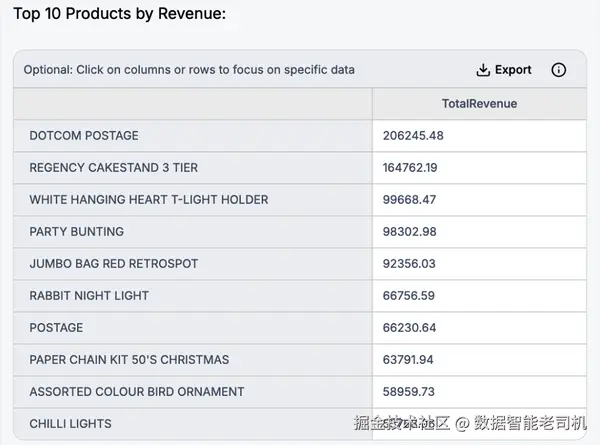This screenshot has width=600, height=445.
Task: Click the POSTAGE product cell
Action: pyautogui.click(x=56, y=328)
